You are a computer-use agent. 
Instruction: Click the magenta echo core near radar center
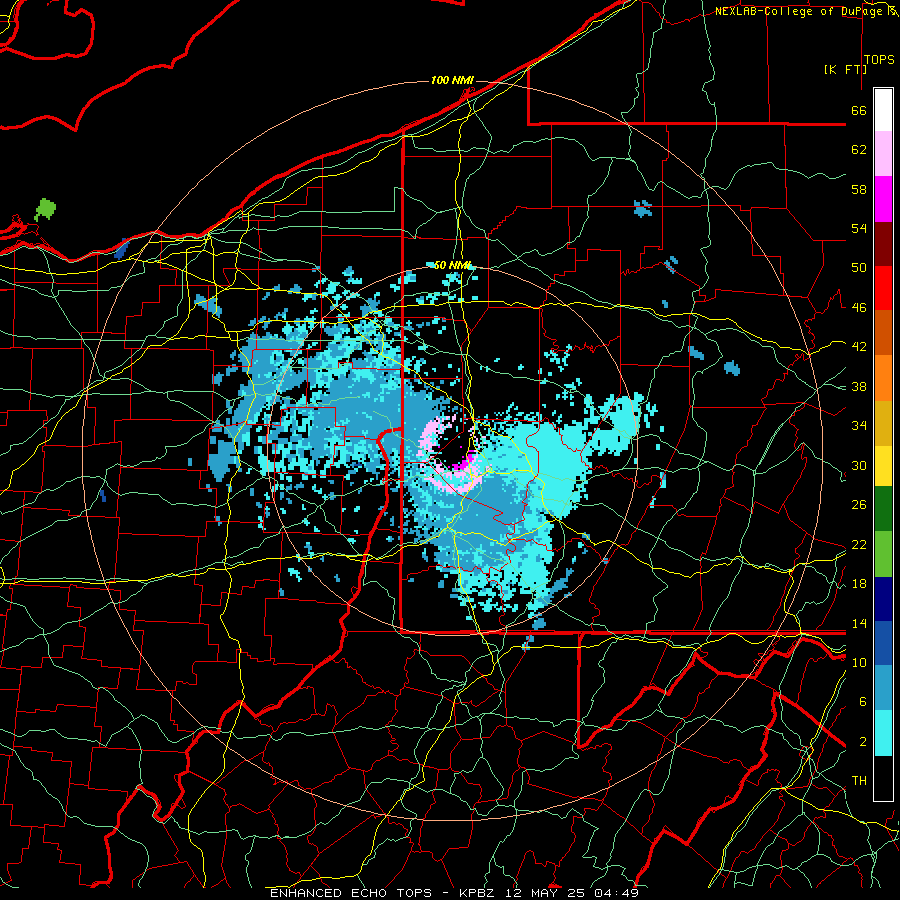coord(464,463)
